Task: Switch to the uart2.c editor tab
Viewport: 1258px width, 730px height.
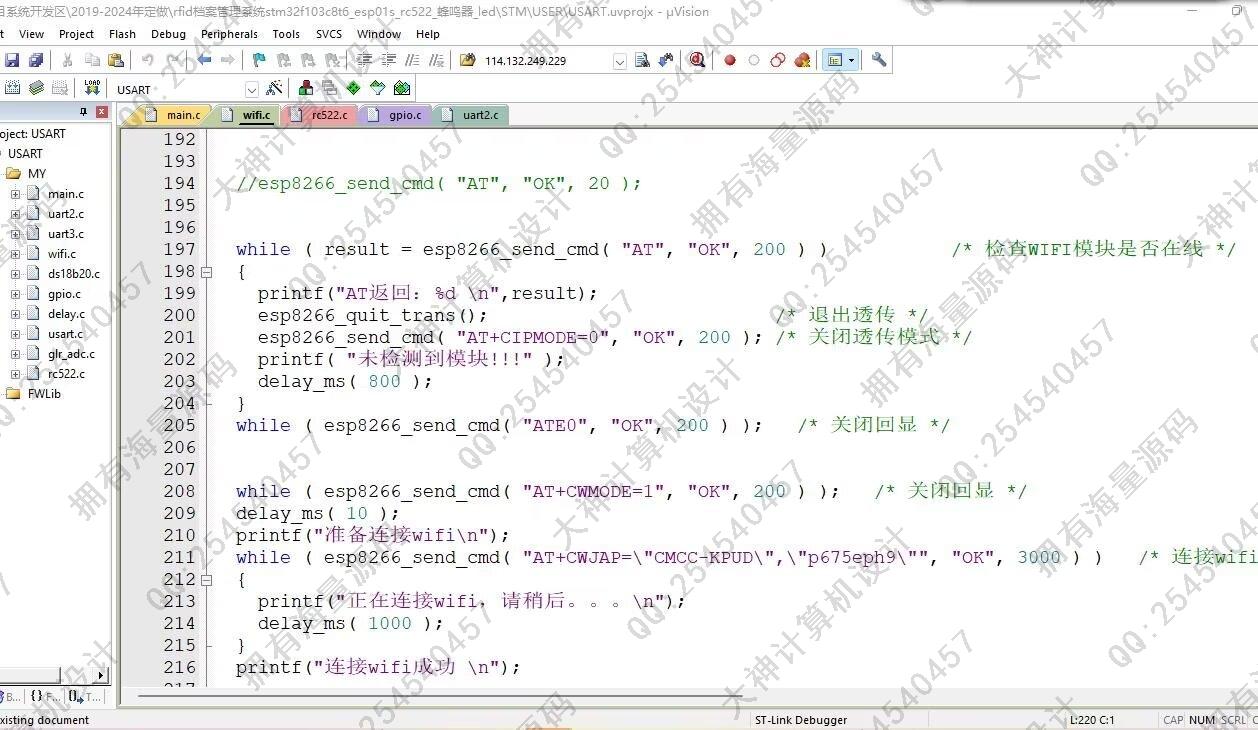Action: [x=471, y=115]
